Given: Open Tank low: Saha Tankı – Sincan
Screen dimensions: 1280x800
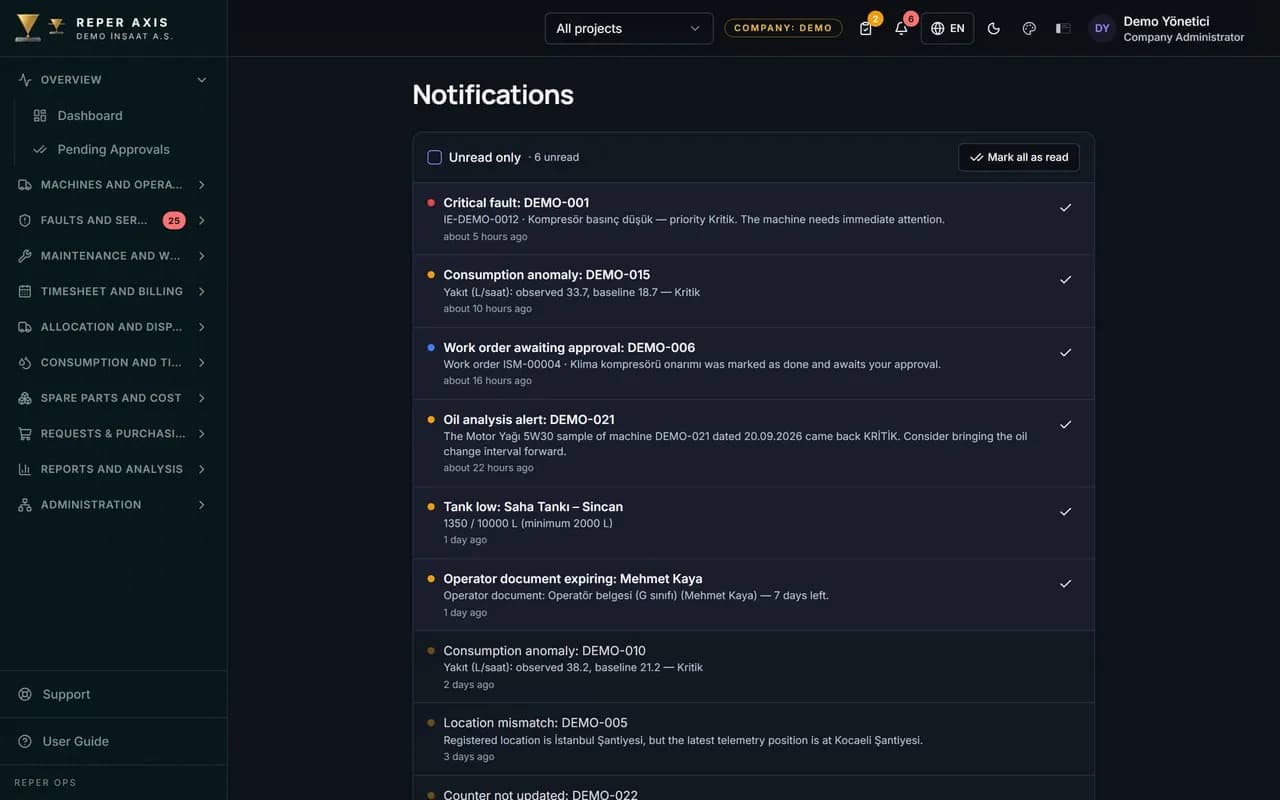Looking at the screenshot, I should tap(533, 507).
